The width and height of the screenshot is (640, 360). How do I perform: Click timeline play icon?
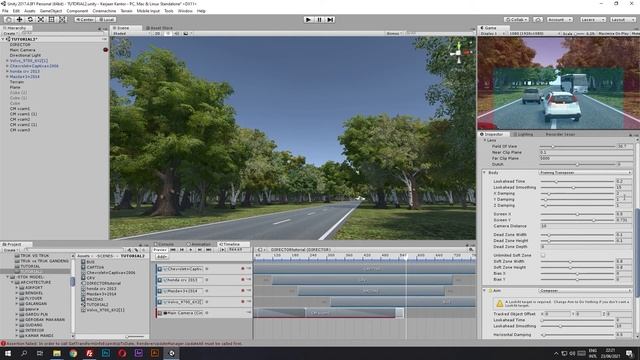click(191, 249)
